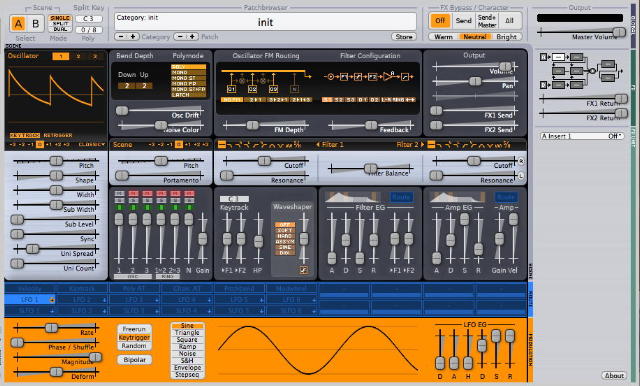Open the Patchbrowser init patch display

pos(265,22)
